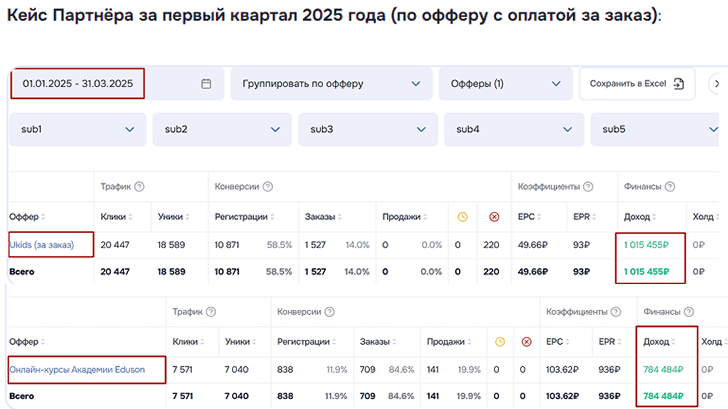Click EPC value 49.66₽ in Ukids row
The width and height of the screenshot is (728, 409).
[533, 245]
